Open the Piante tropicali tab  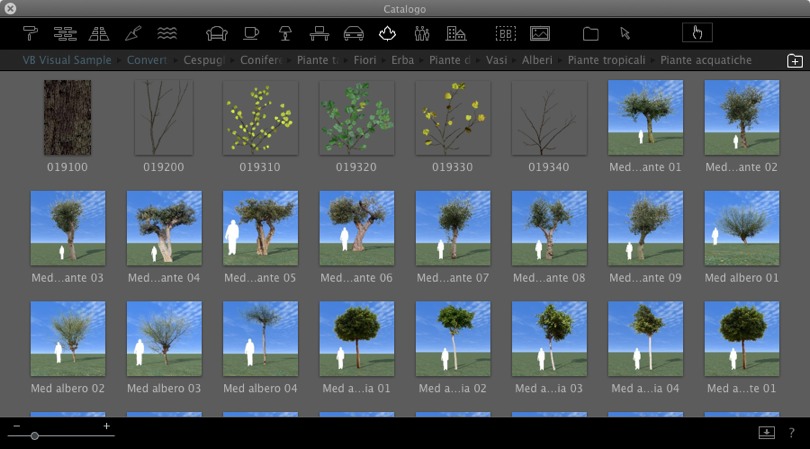tap(606, 60)
